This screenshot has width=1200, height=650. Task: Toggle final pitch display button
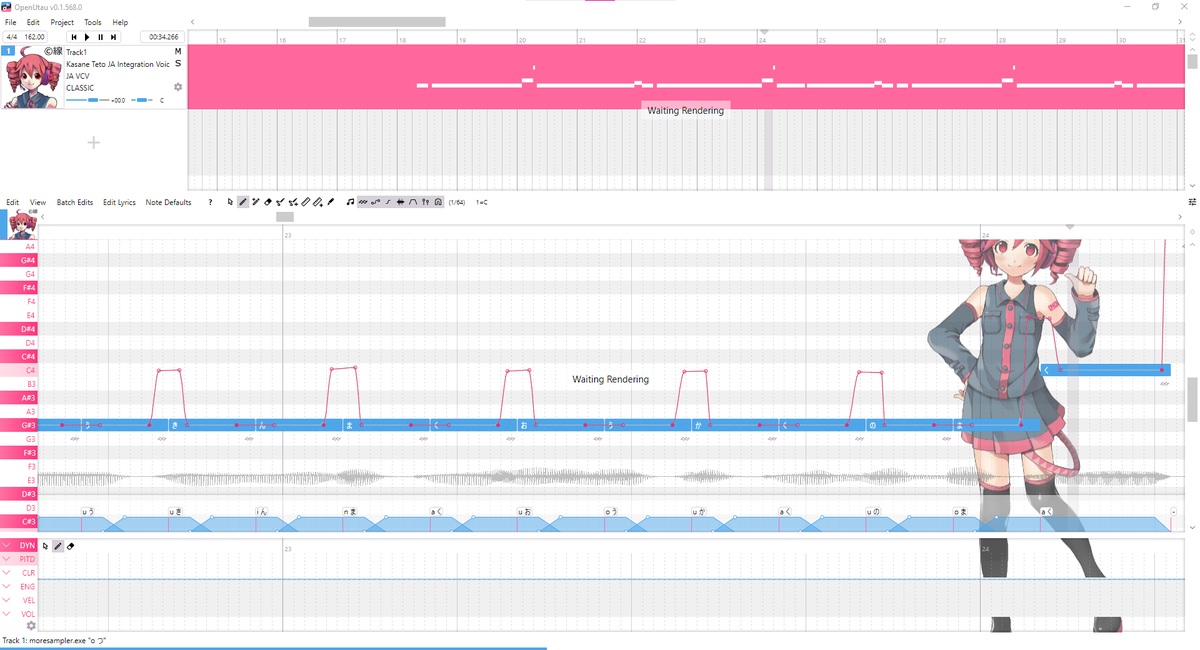pos(388,202)
